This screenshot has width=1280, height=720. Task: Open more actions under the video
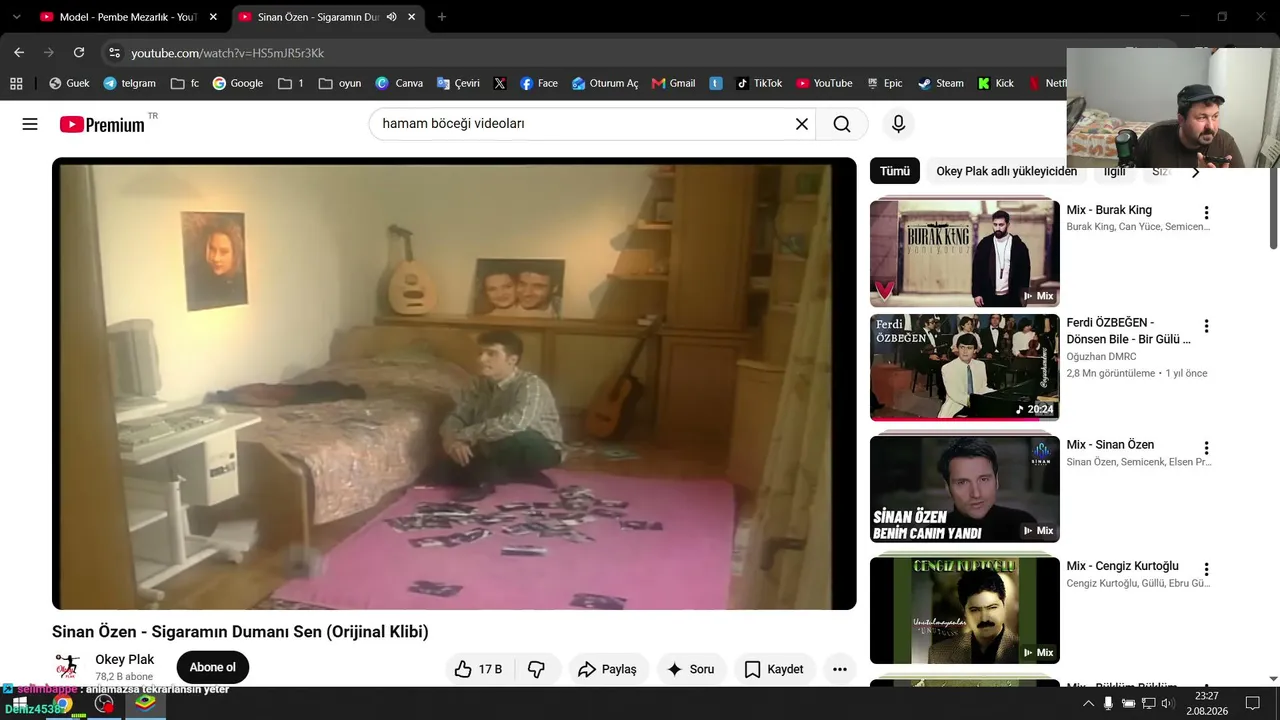(x=840, y=669)
